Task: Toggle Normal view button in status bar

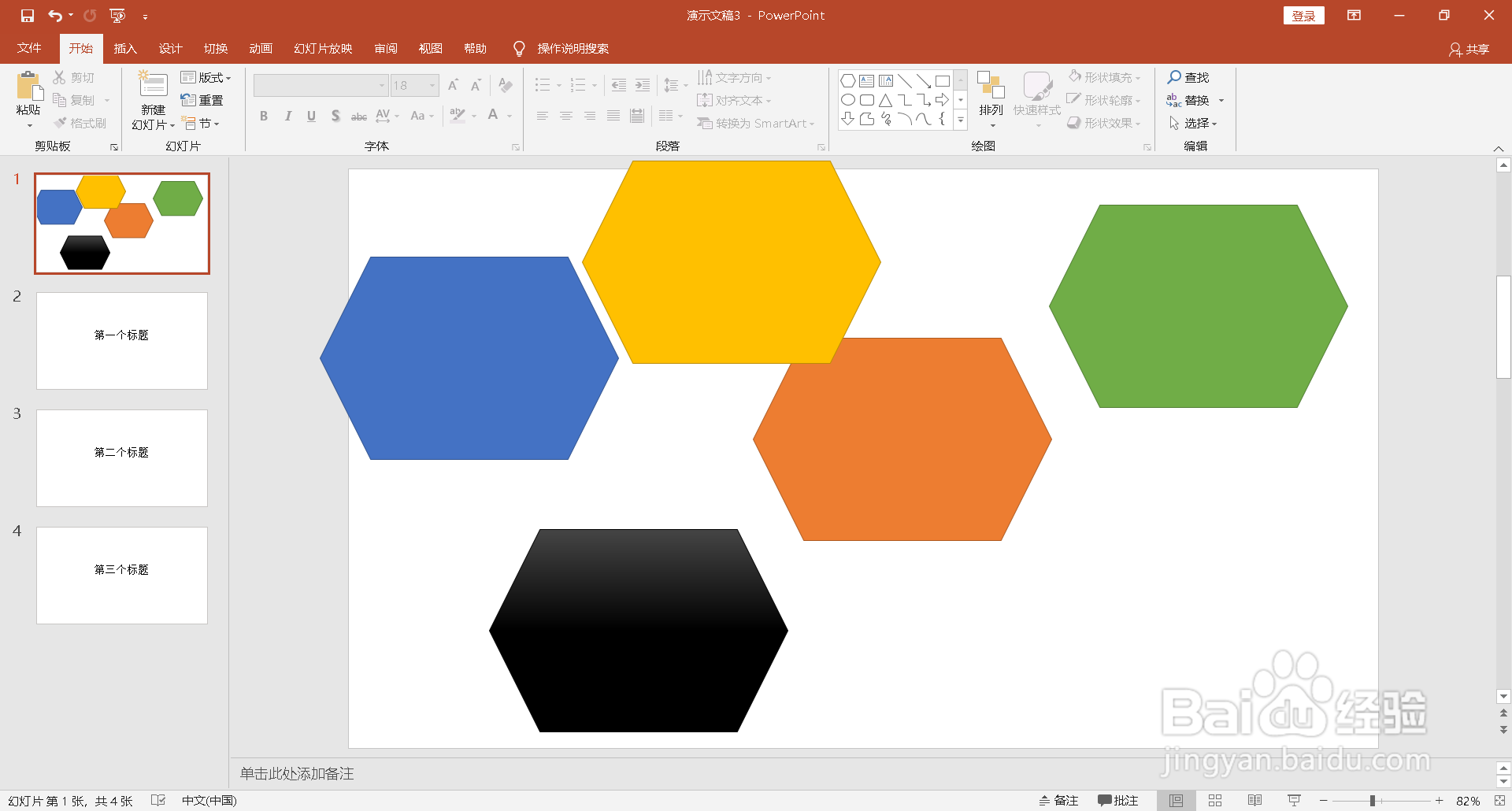Action: (1176, 801)
